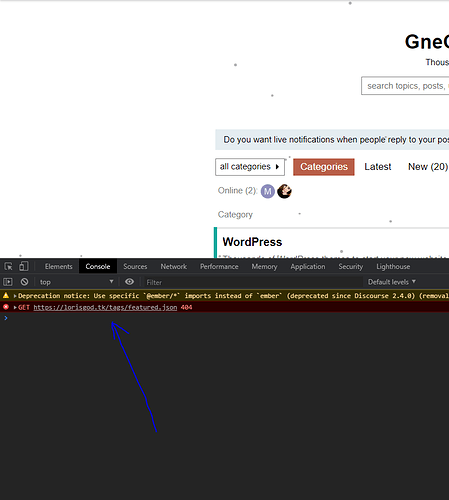This screenshot has height=500, width=449.
Task: Expand the deprecation notice message arrow
Action: click(15, 296)
